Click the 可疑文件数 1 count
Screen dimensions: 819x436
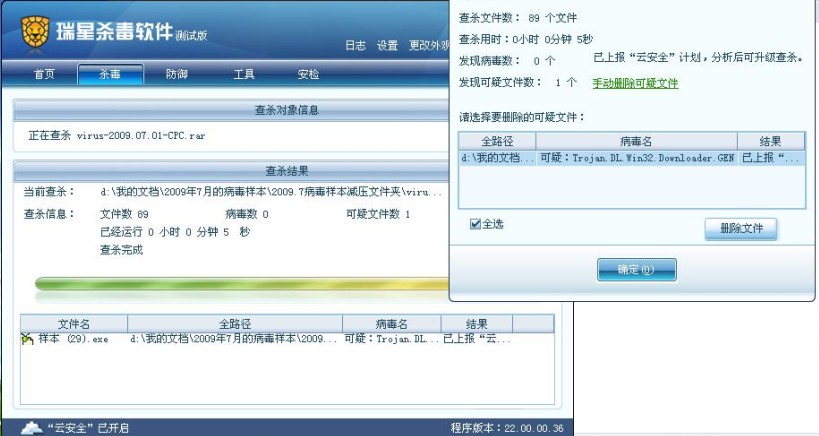click(x=378, y=214)
